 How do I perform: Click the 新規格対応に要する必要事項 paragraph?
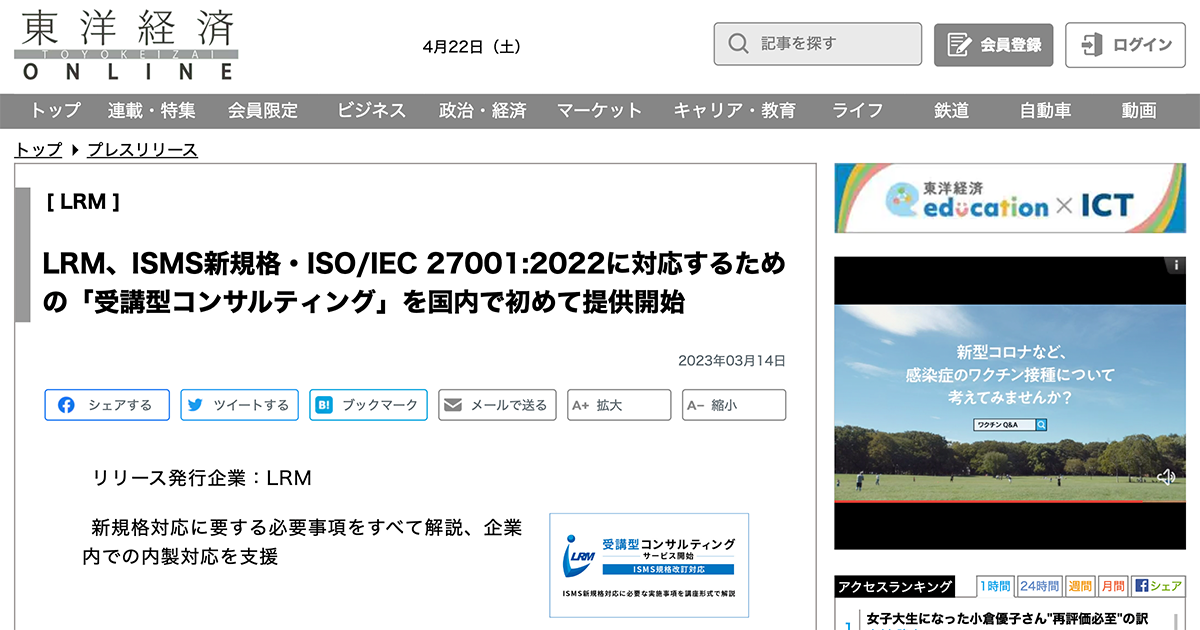click(x=302, y=541)
